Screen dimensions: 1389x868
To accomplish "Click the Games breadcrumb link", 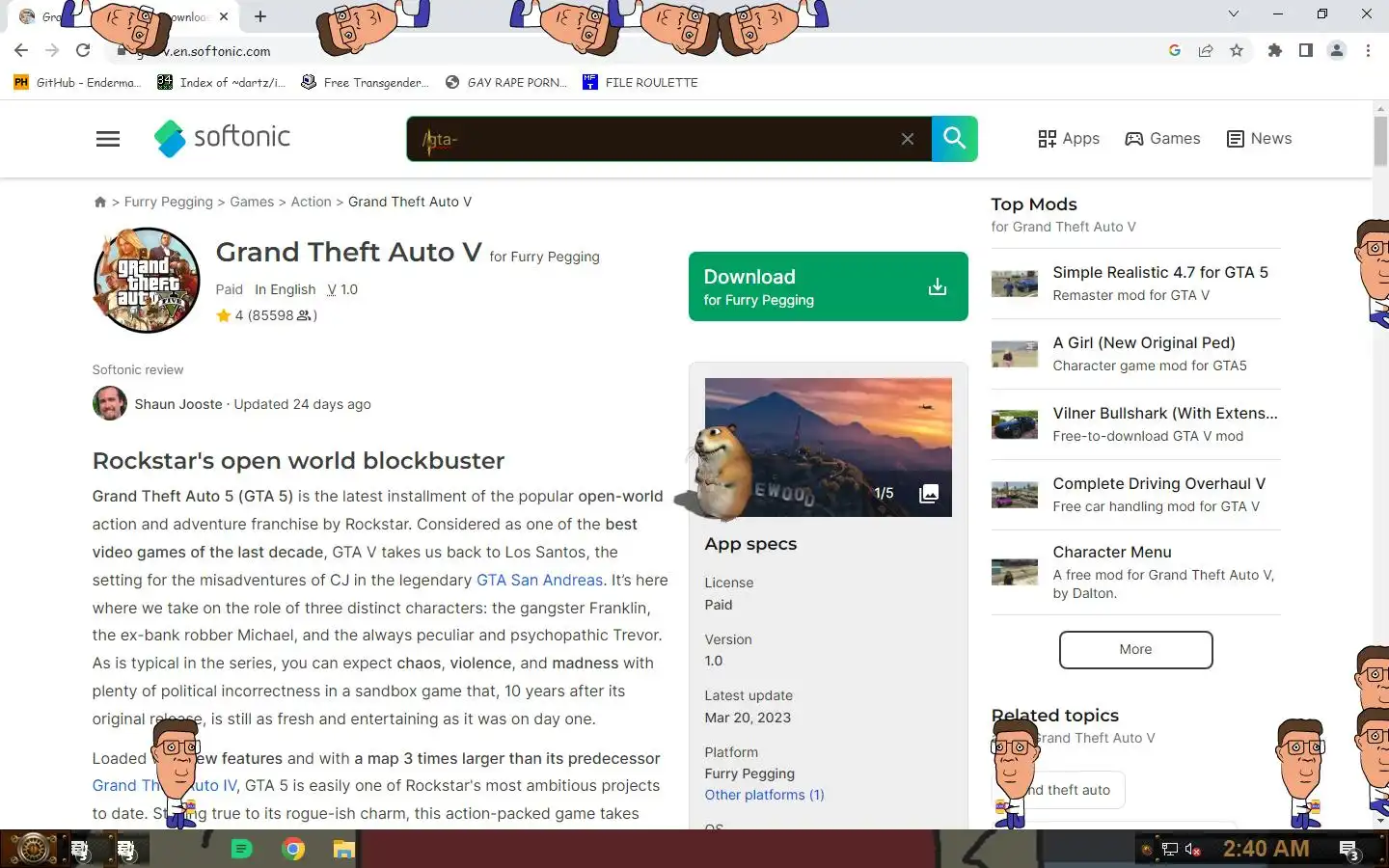I will [x=252, y=202].
